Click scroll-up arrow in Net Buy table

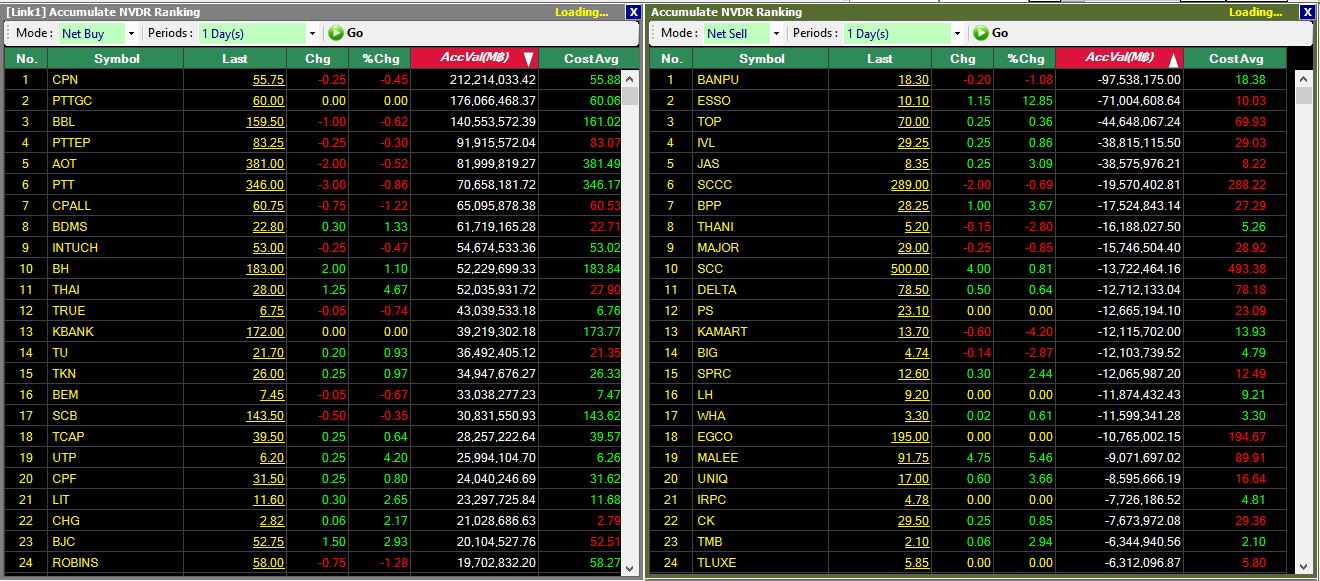pos(631,78)
